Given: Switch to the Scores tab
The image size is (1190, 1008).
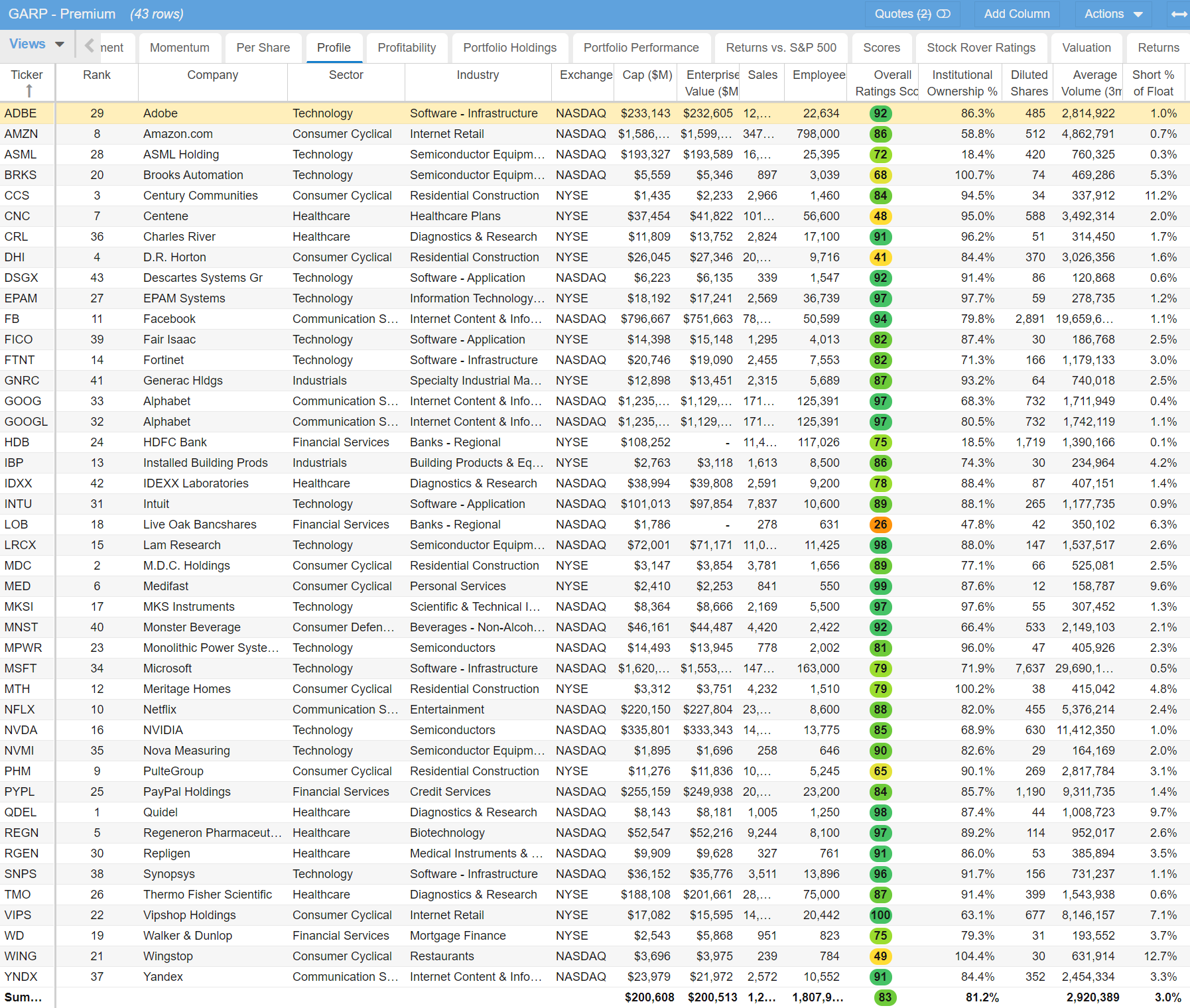Looking at the screenshot, I should point(882,48).
